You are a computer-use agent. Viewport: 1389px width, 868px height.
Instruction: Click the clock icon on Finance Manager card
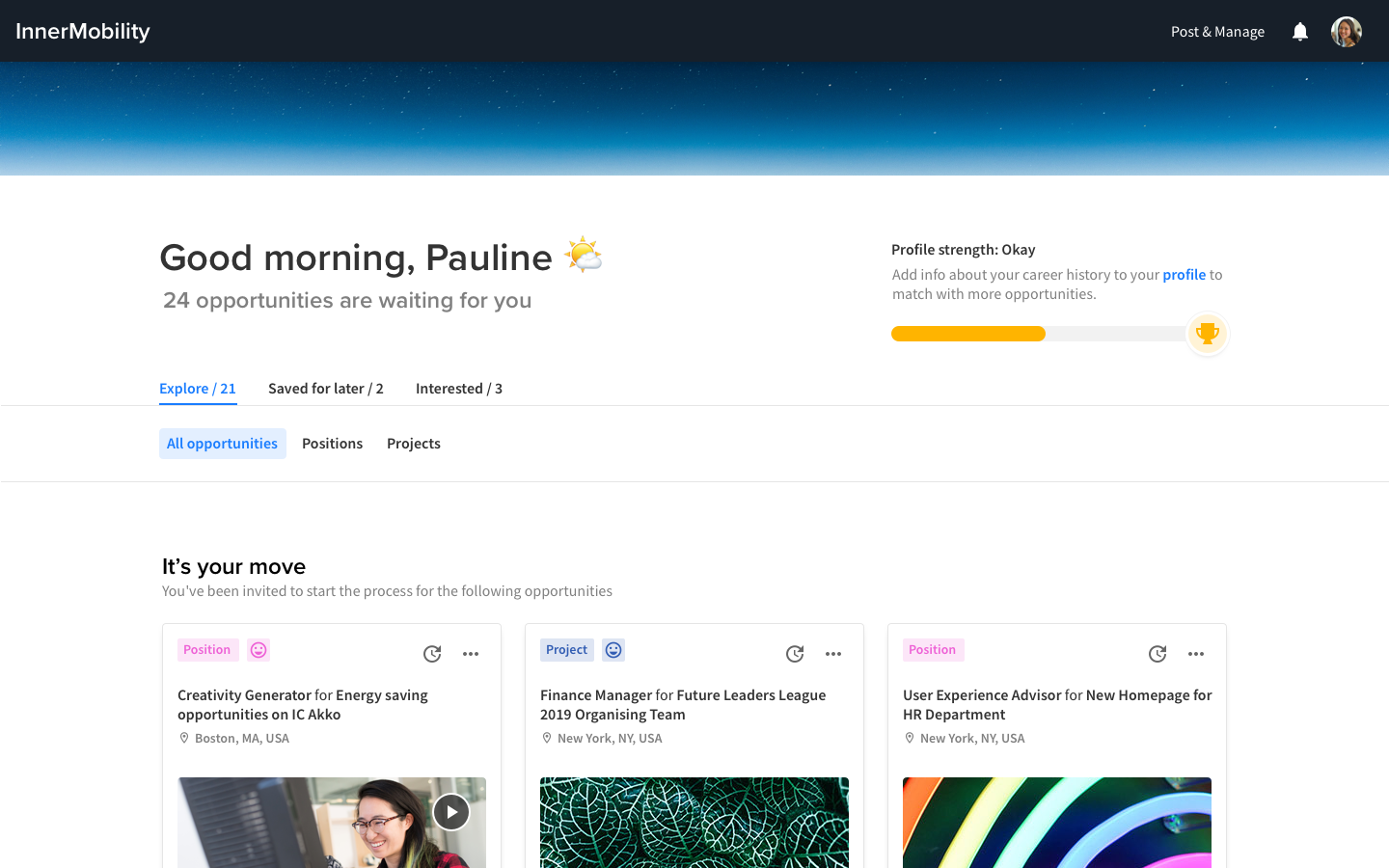[795, 654]
